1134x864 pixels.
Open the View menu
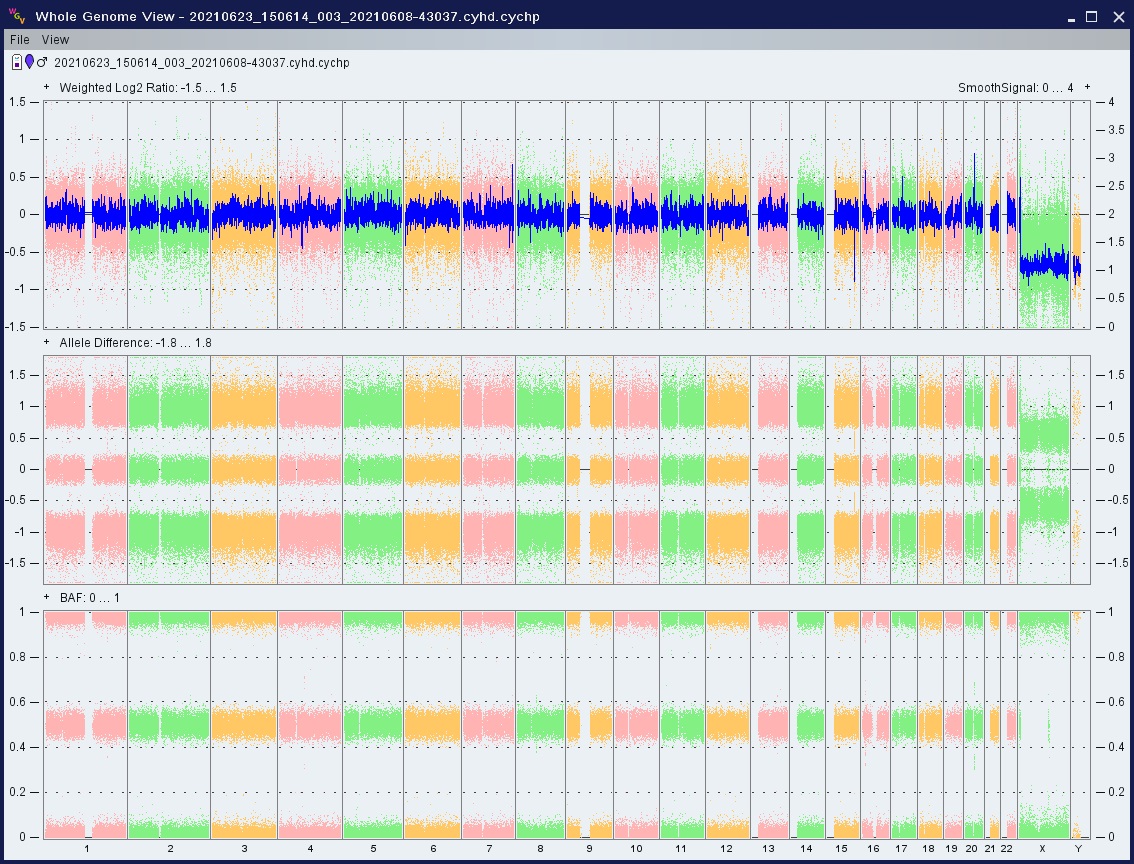click(56, 40)
